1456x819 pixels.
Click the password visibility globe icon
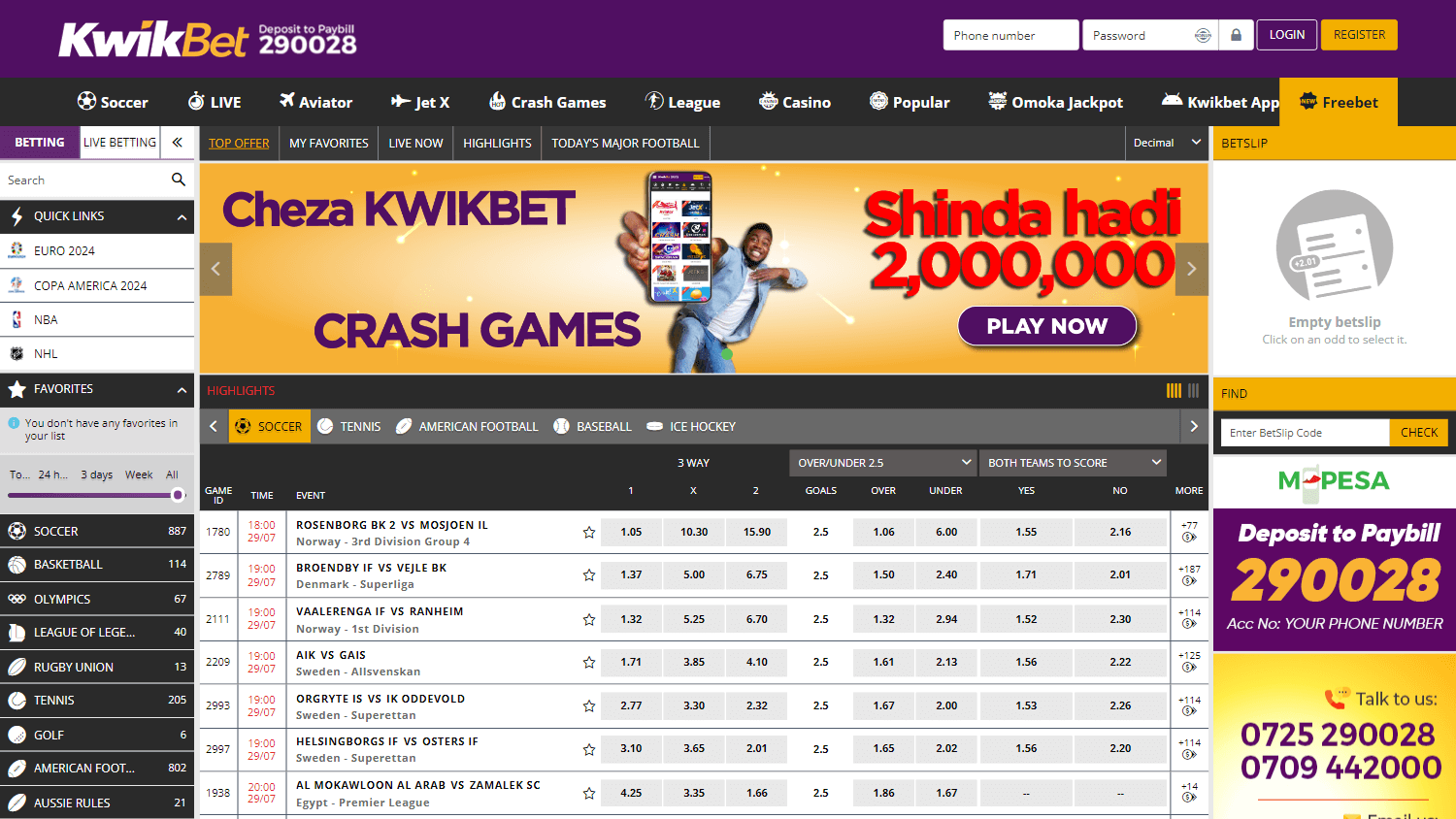1203,35
